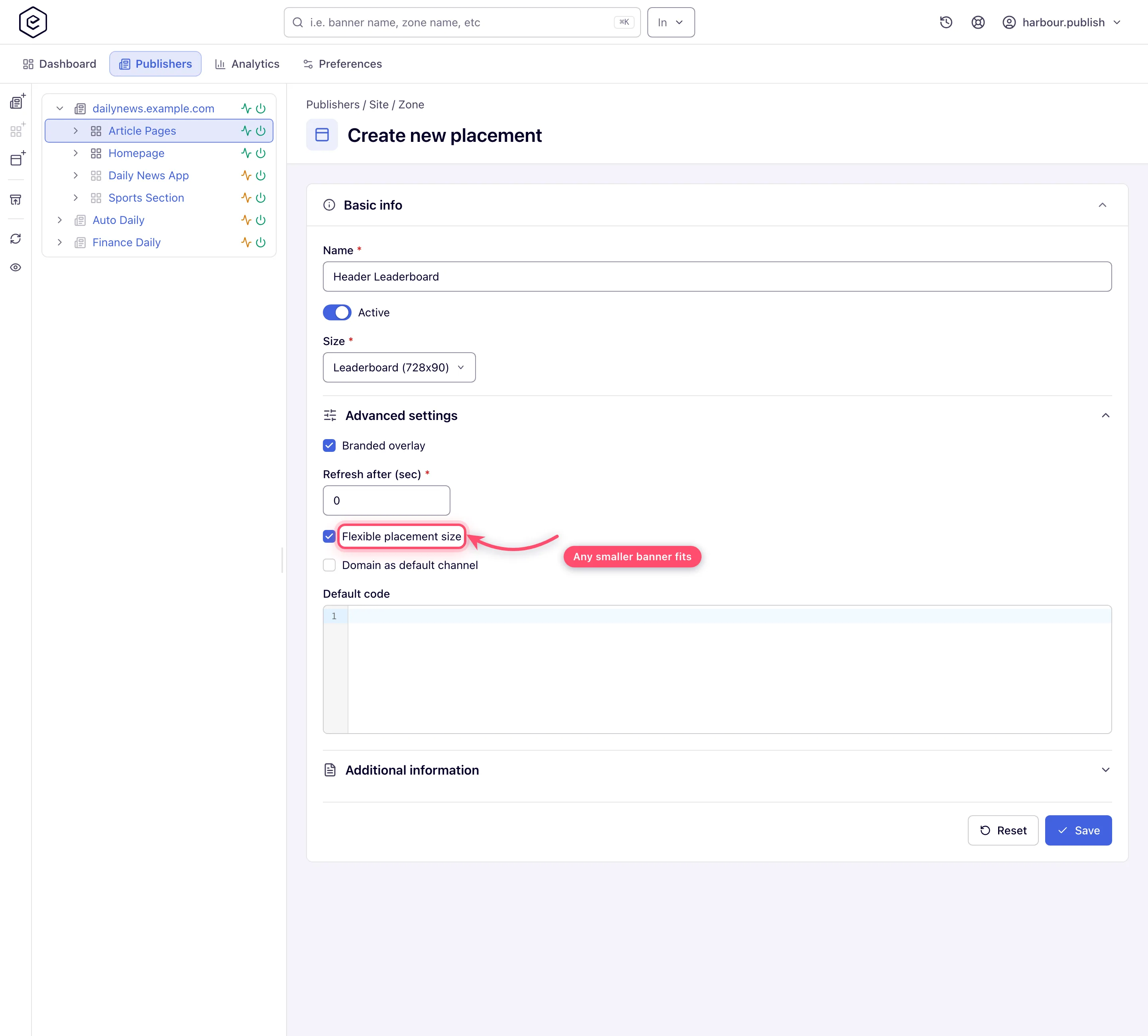Uncheck Branded overlay checkbox

click(x=329, y=446)
